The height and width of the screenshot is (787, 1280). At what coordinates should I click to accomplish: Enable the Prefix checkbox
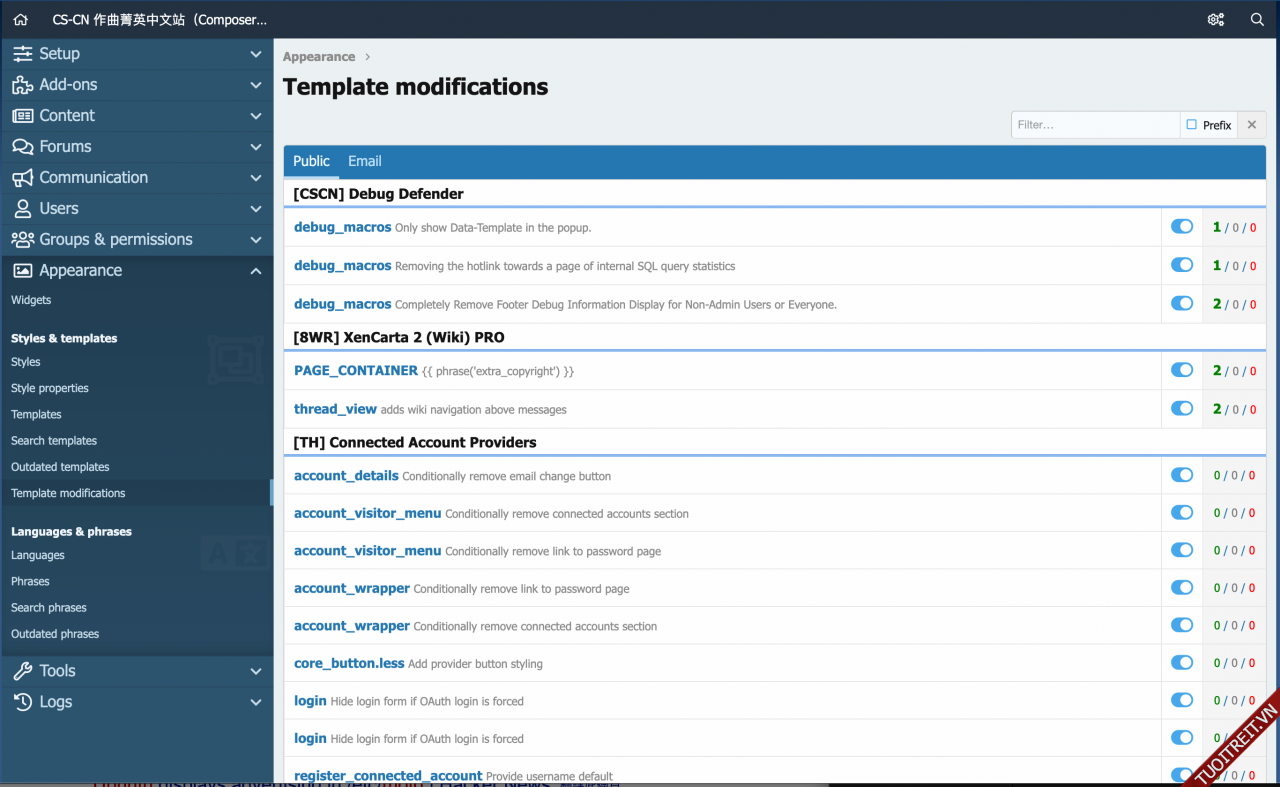(x=1192, y=125)
